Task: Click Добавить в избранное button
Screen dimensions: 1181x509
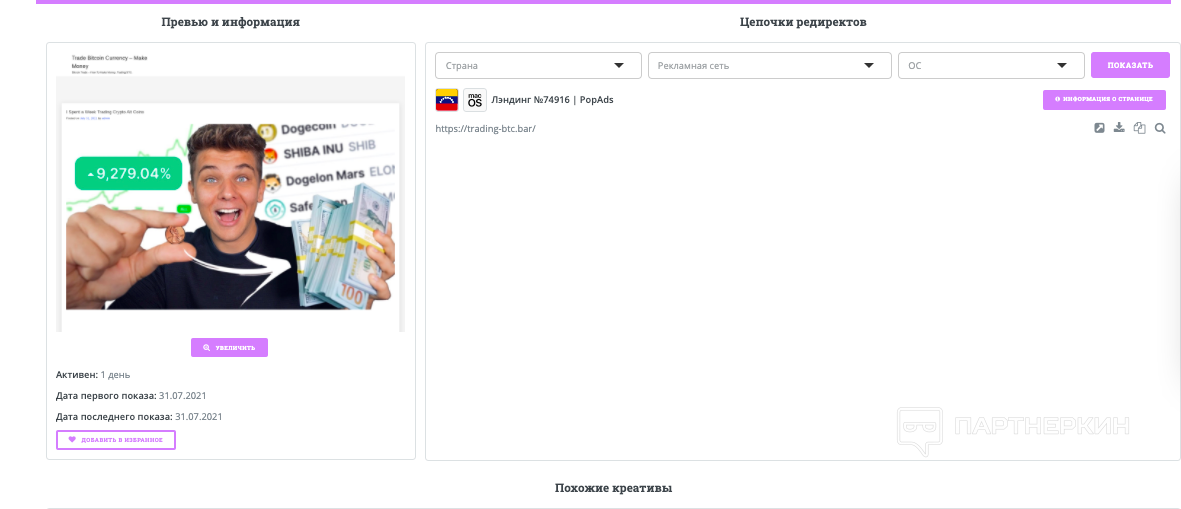Action: (116, 440)
